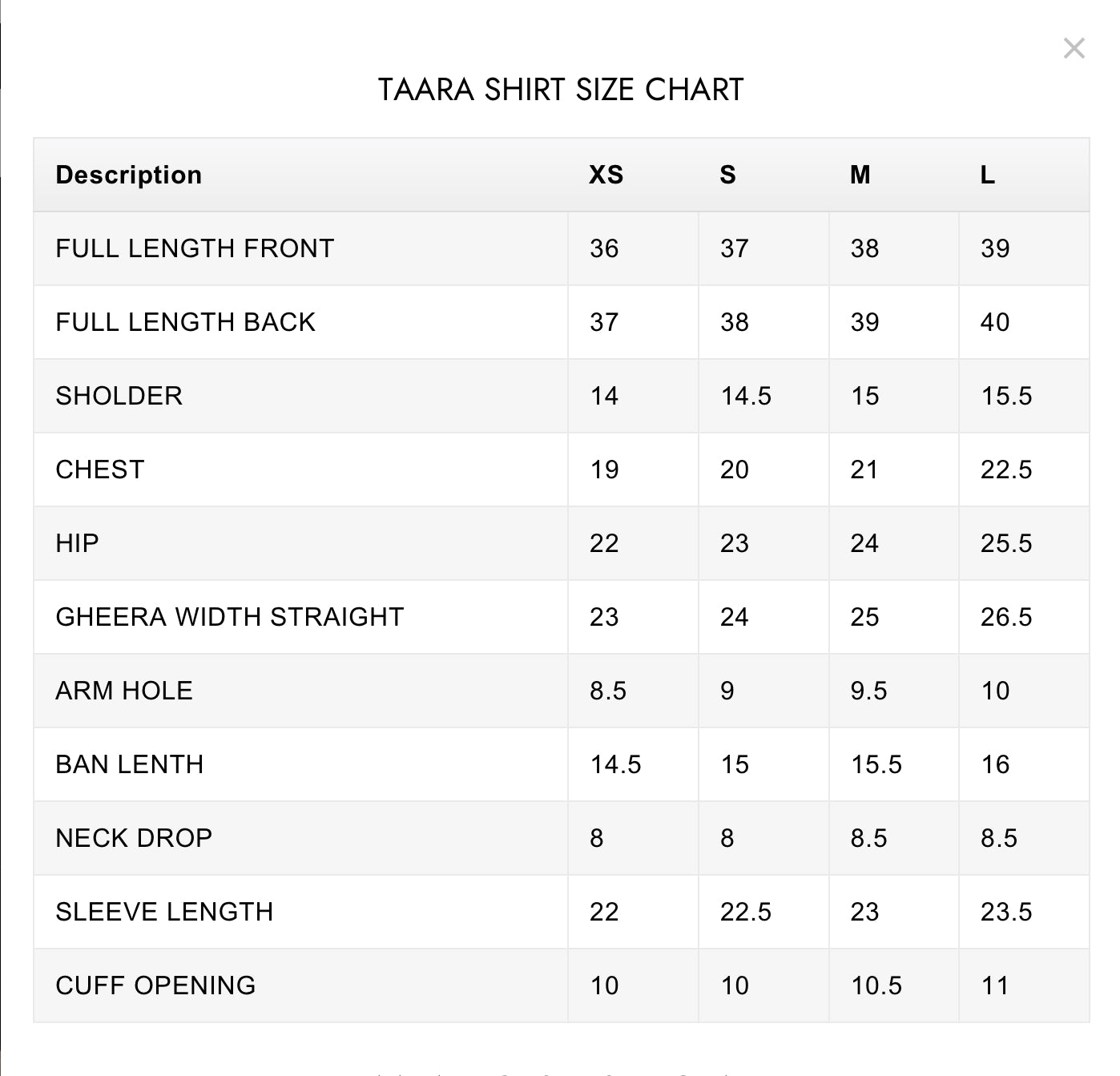The image size is (1120, 1076).
Task: Click the GHEERA WIDTH STRAIGHT row label
Action: coord(230,617)
